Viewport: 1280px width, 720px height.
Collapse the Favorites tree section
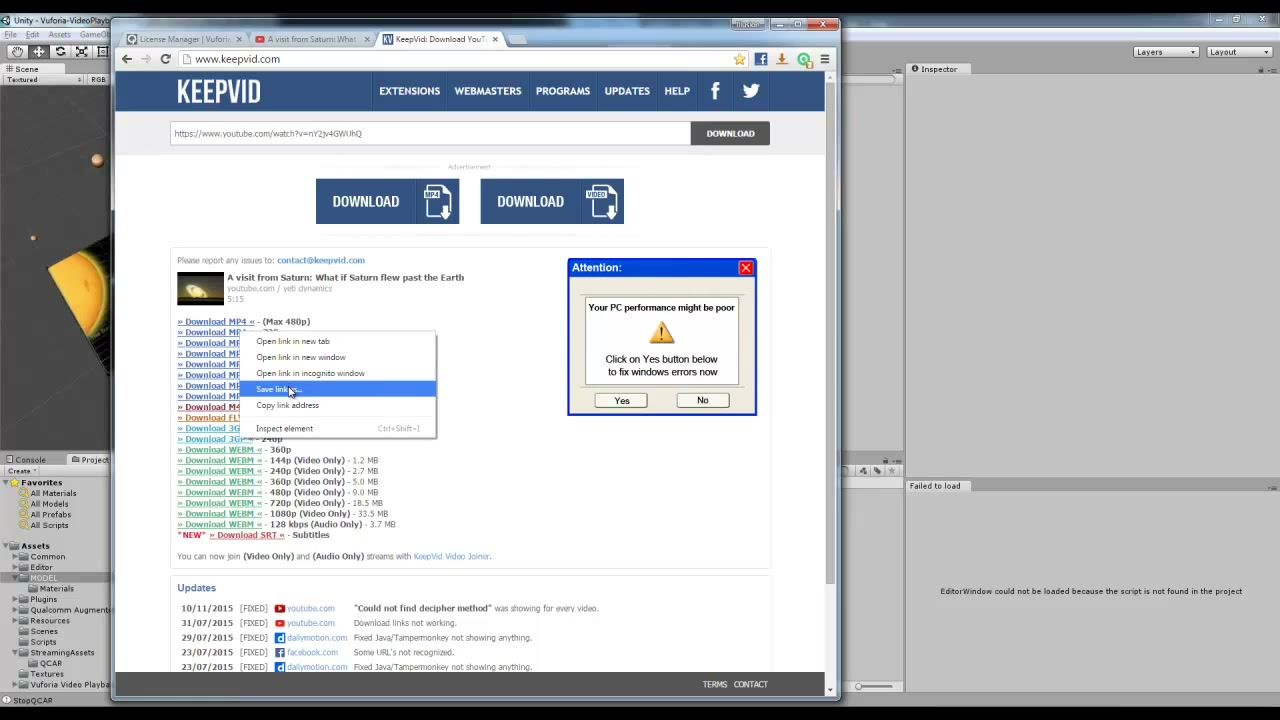7,483
